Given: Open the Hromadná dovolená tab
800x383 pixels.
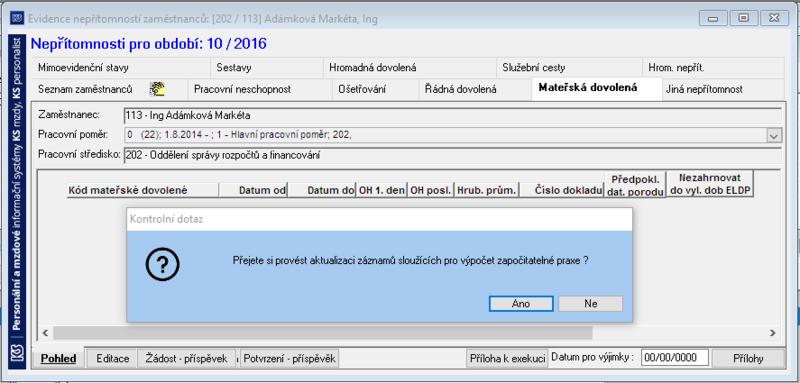Looking at the screenshot, I should pyautogui.click(x=410, y=68).
